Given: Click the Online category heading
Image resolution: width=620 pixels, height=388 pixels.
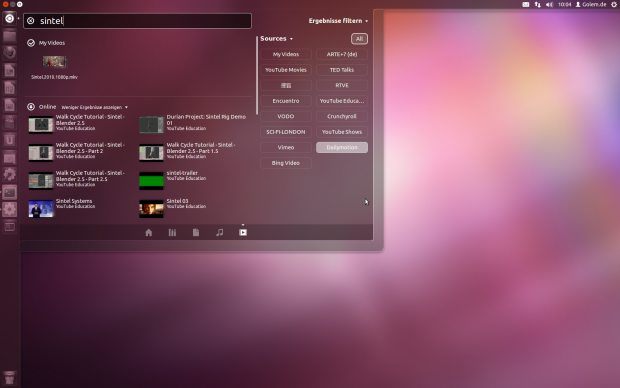Looking at the screenshot, I should [47, 107].
